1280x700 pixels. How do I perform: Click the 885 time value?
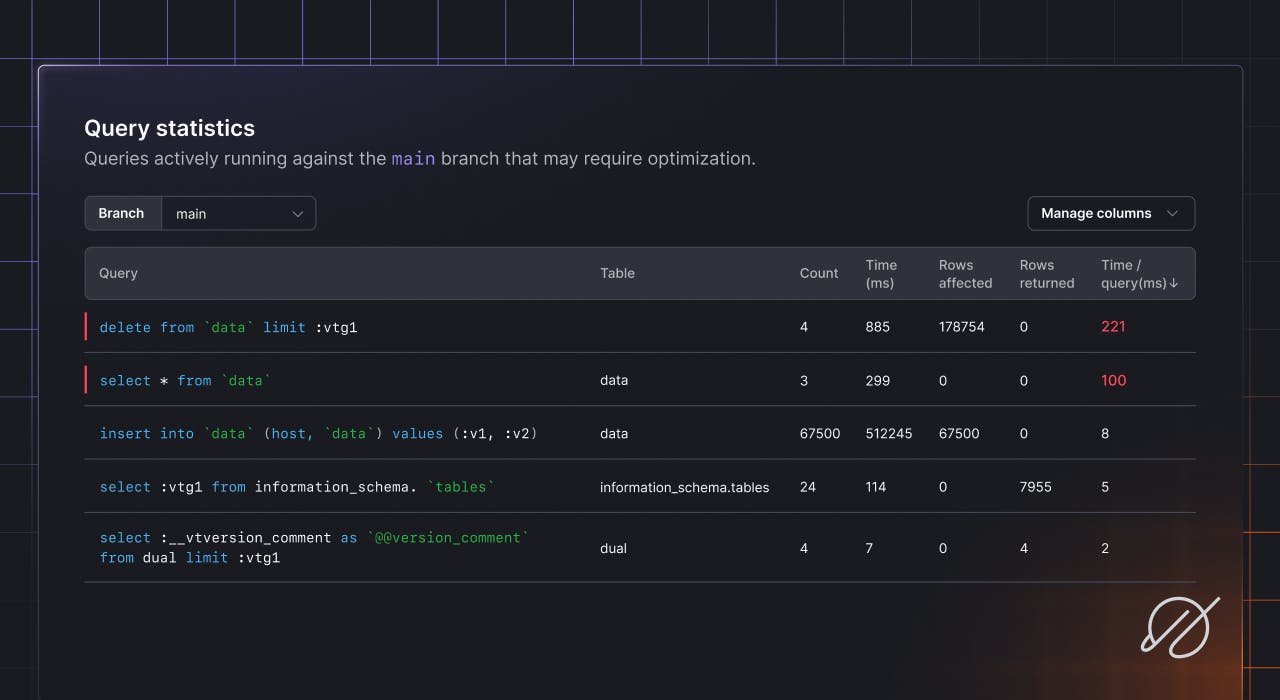click(x=877, y=327)
